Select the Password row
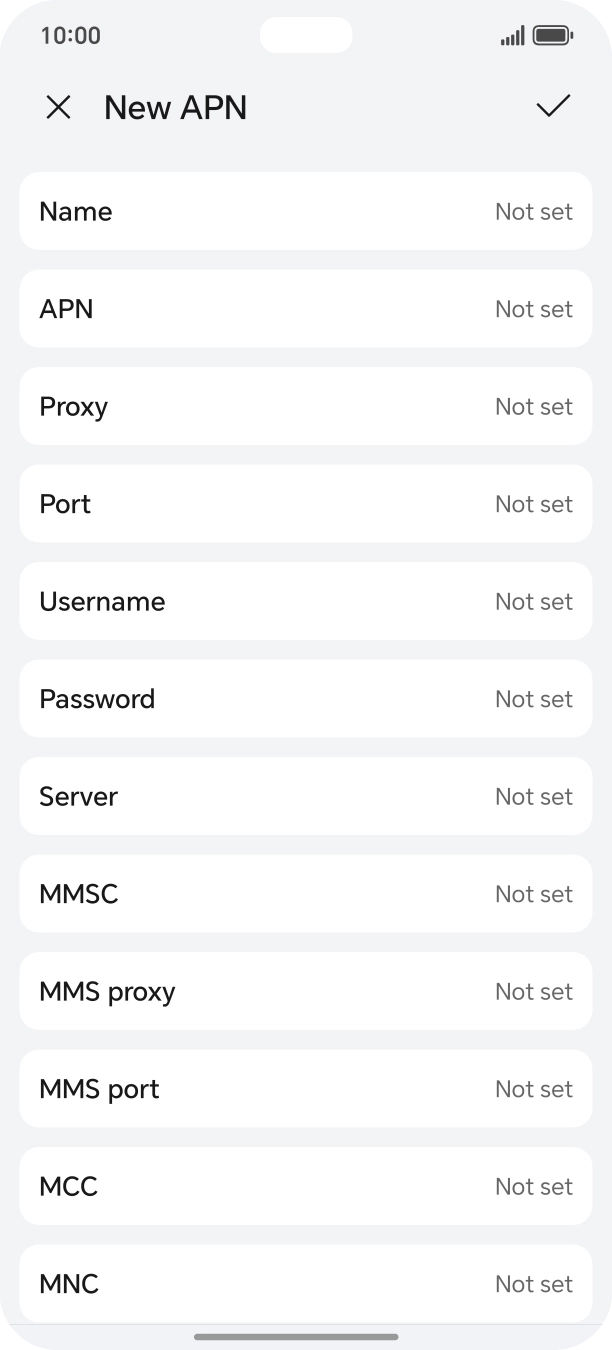Viewport: 612px width, 1350px height. coord(306,699)
